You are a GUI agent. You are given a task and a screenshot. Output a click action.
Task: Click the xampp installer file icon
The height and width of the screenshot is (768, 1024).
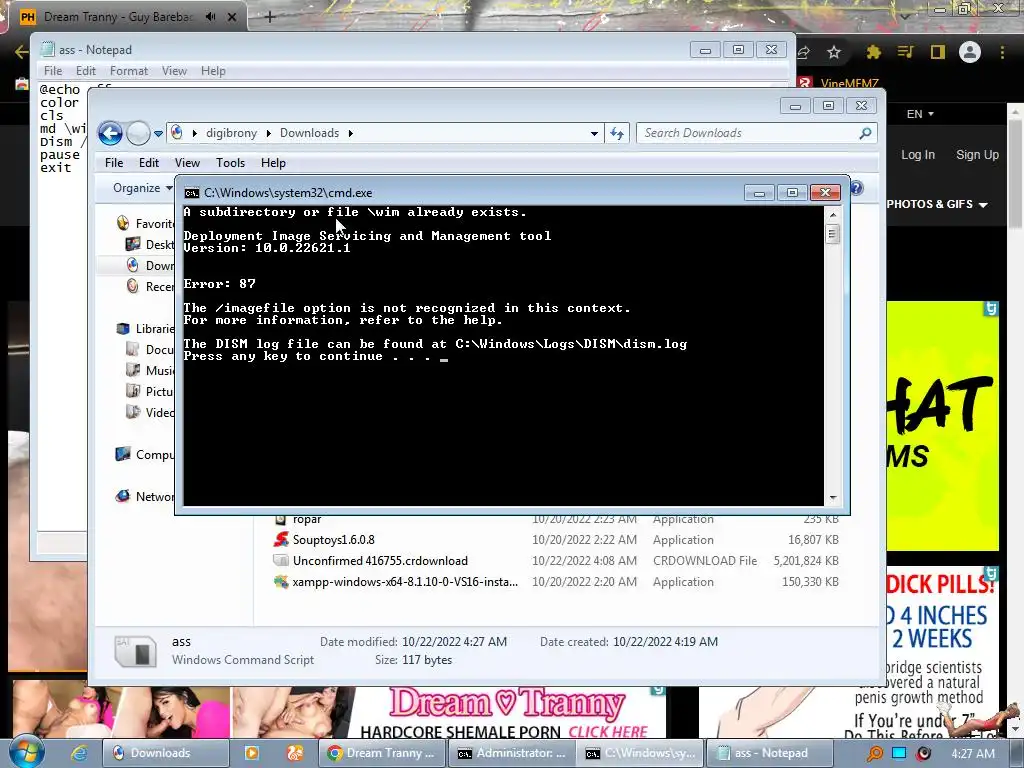click(x=281, y=581)
